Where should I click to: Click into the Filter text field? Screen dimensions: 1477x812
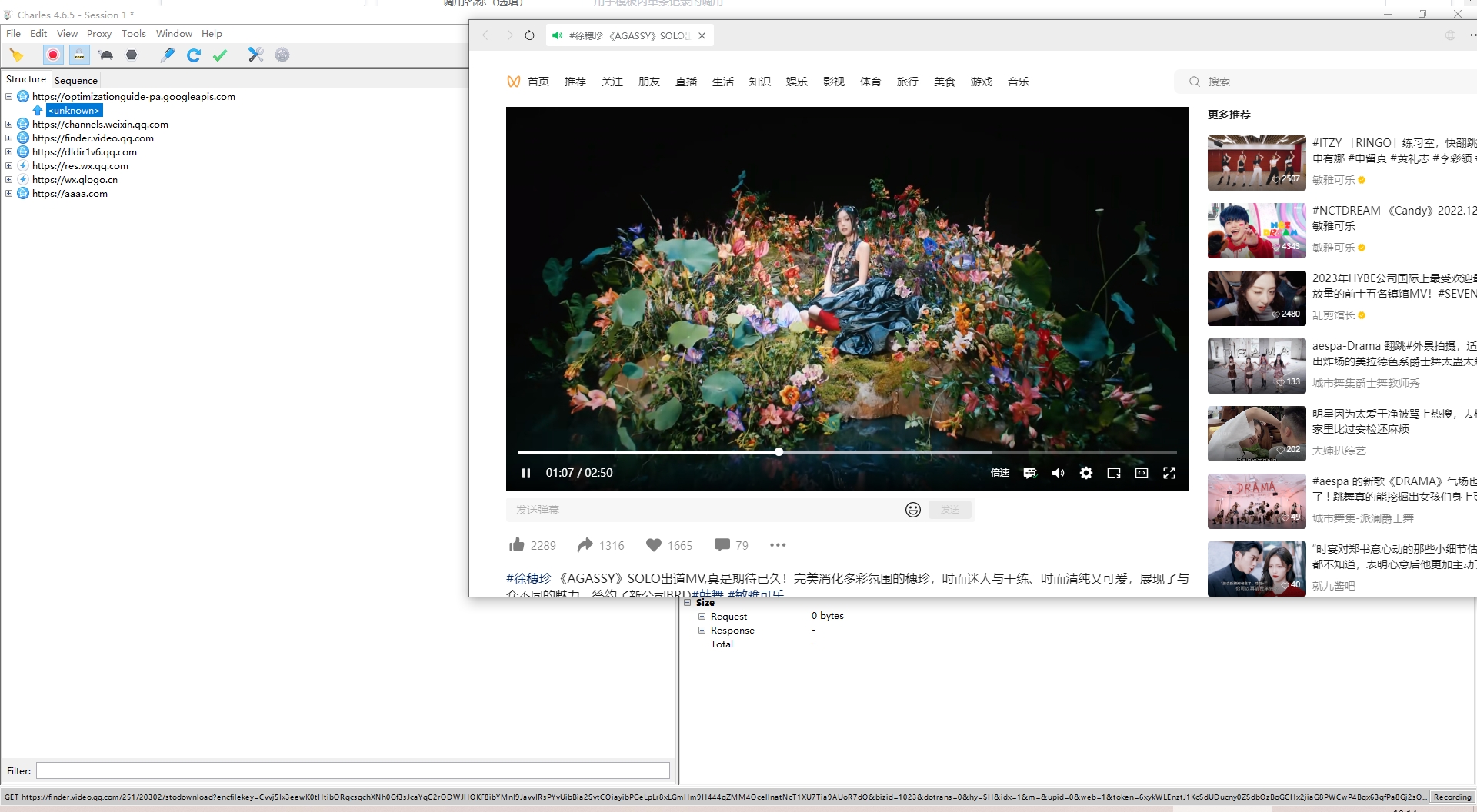[353, 770]
